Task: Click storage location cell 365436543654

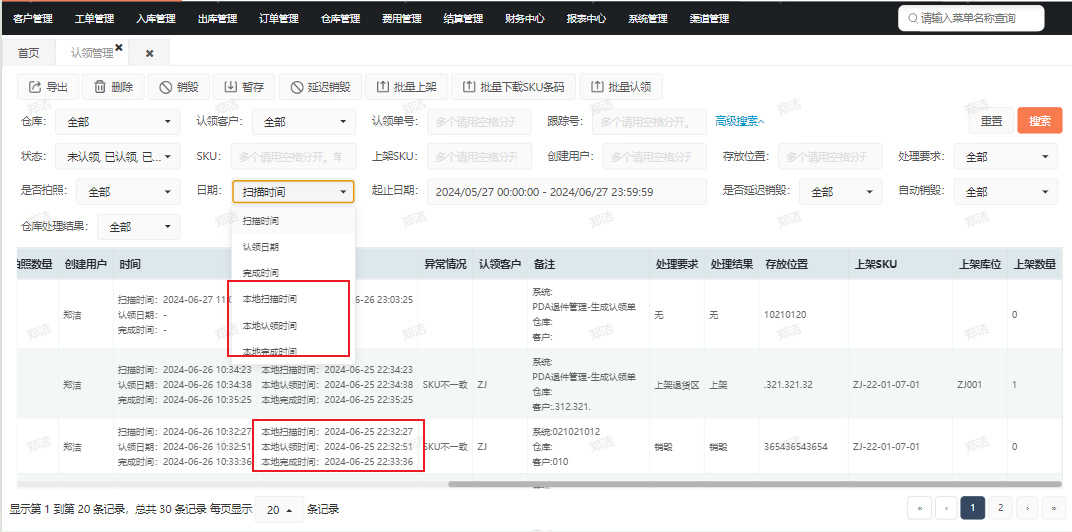Action: click(796, 447)
